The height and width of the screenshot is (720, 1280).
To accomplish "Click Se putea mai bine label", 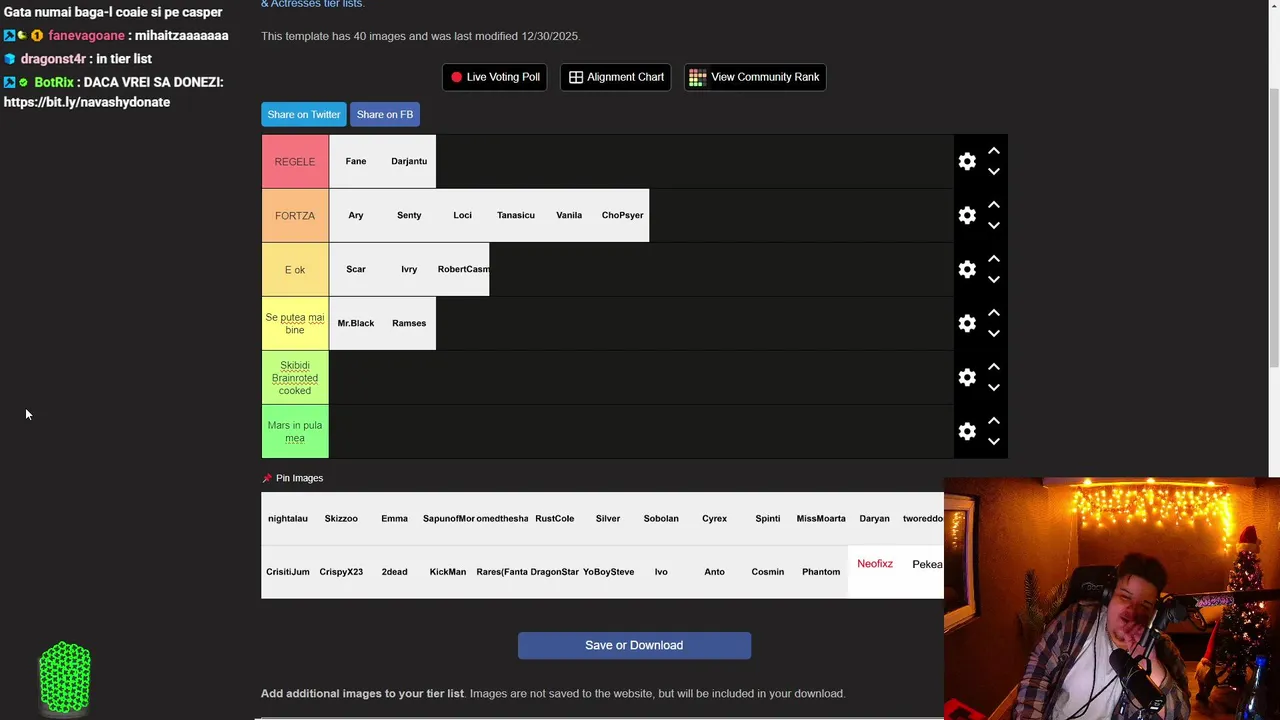I will (x=295, y=323).
